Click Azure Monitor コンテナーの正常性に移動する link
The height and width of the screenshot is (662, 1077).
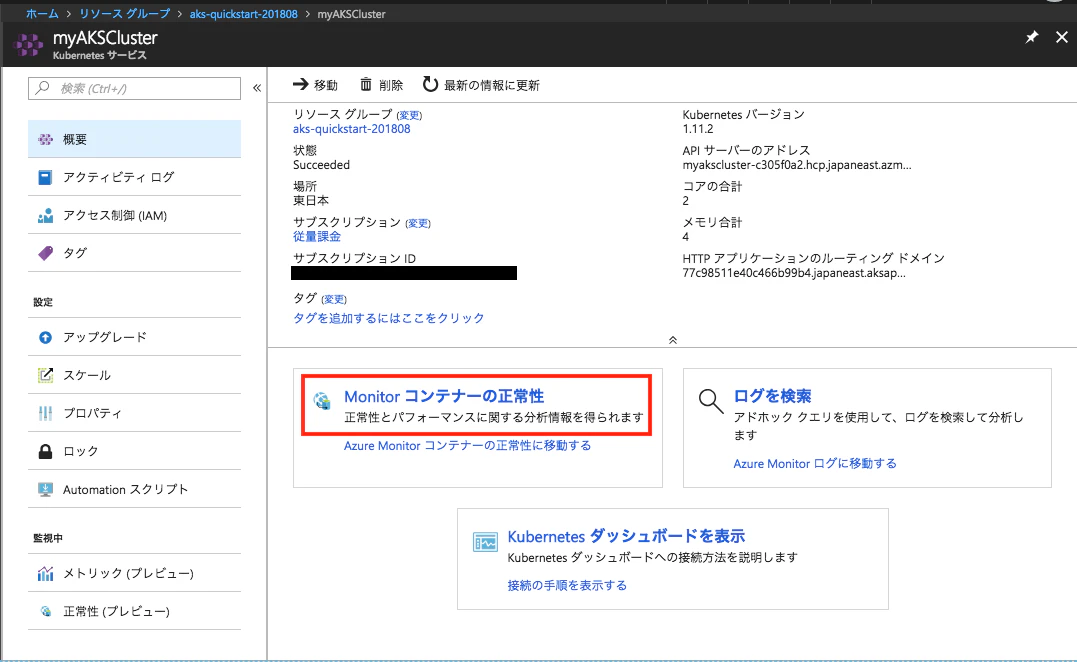(x=468, y=446)
